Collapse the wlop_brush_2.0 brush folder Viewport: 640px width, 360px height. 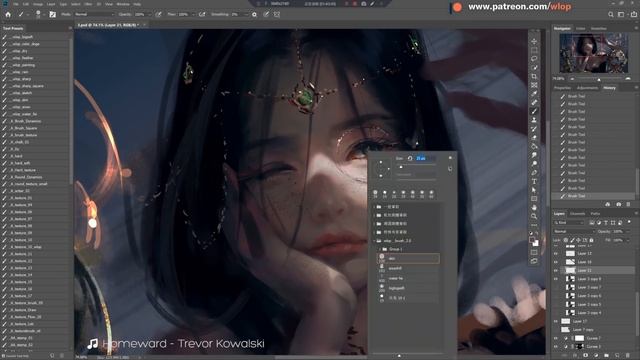point(374,241)
